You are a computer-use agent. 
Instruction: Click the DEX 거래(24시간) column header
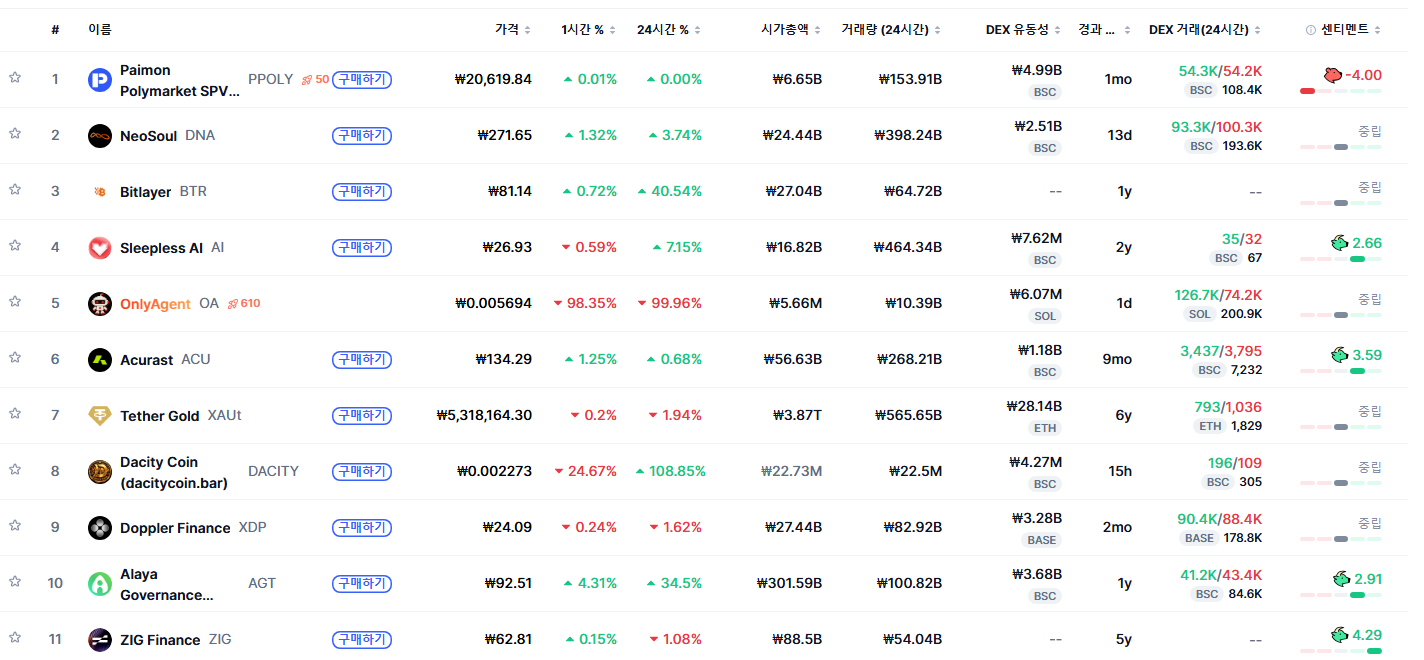[x=1205, y=30]
